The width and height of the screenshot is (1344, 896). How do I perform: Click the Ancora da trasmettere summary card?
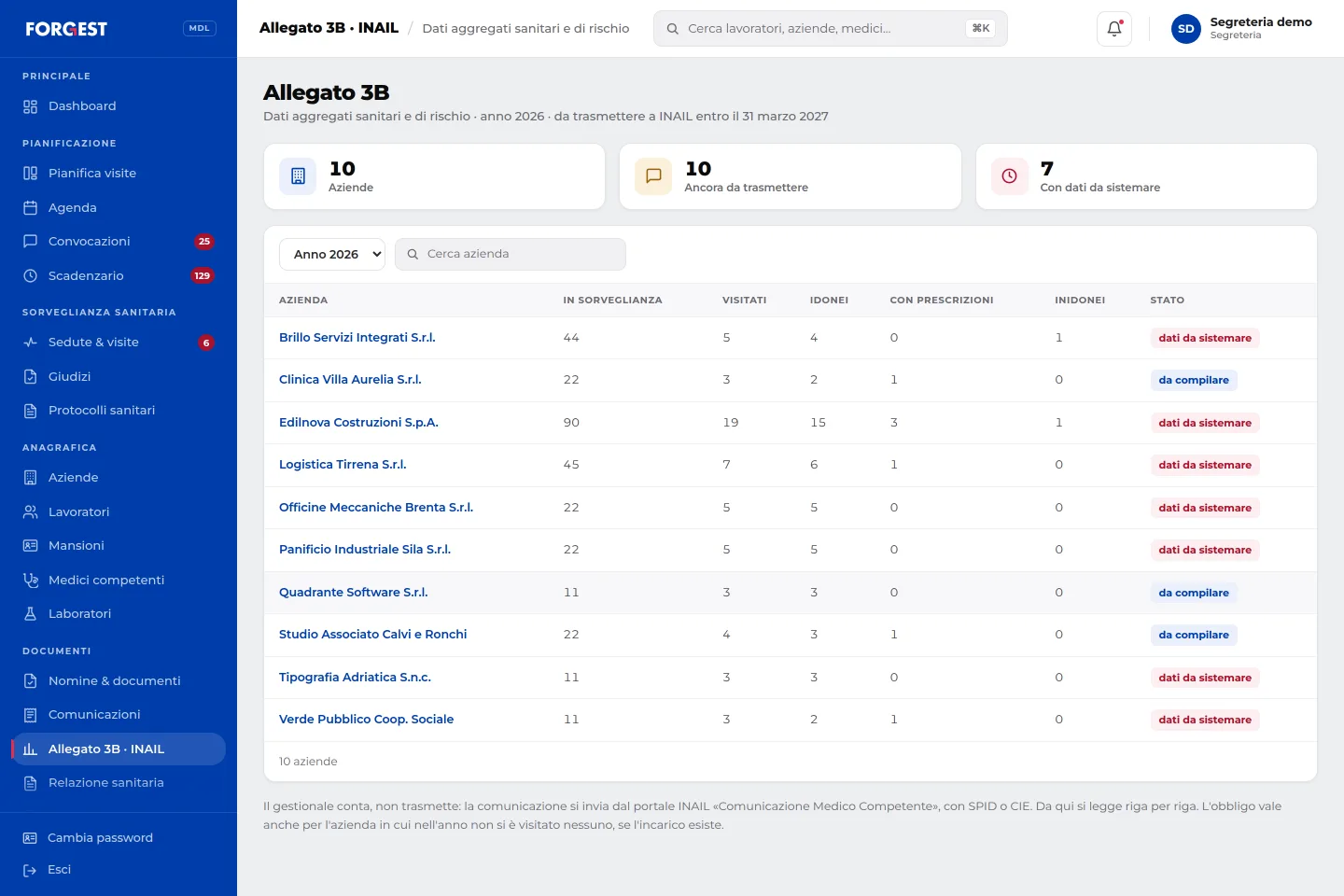pos(791,176)
